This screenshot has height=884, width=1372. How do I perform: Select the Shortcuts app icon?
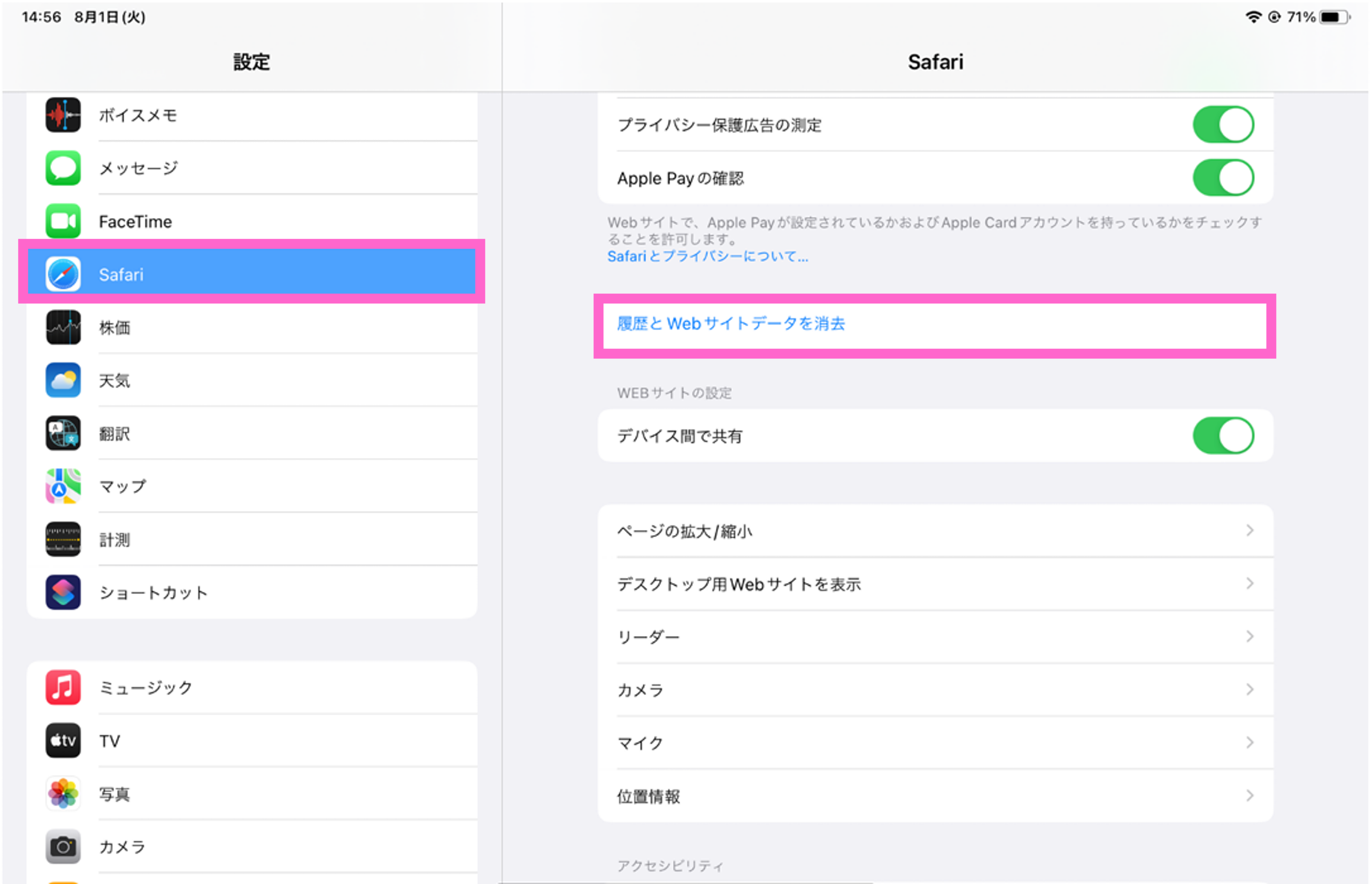62,592
